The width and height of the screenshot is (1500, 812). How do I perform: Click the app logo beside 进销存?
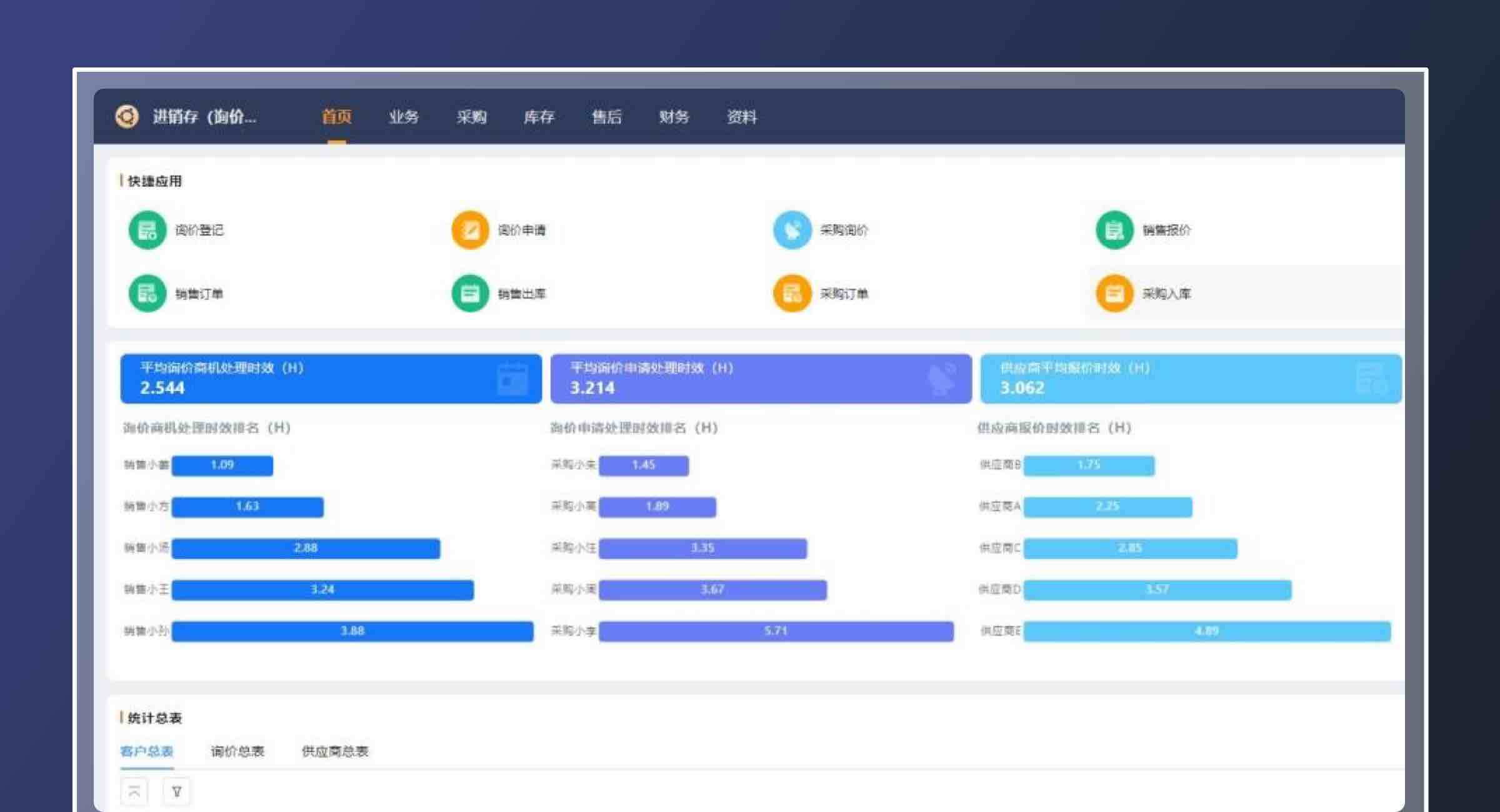(x=127, y=117)
